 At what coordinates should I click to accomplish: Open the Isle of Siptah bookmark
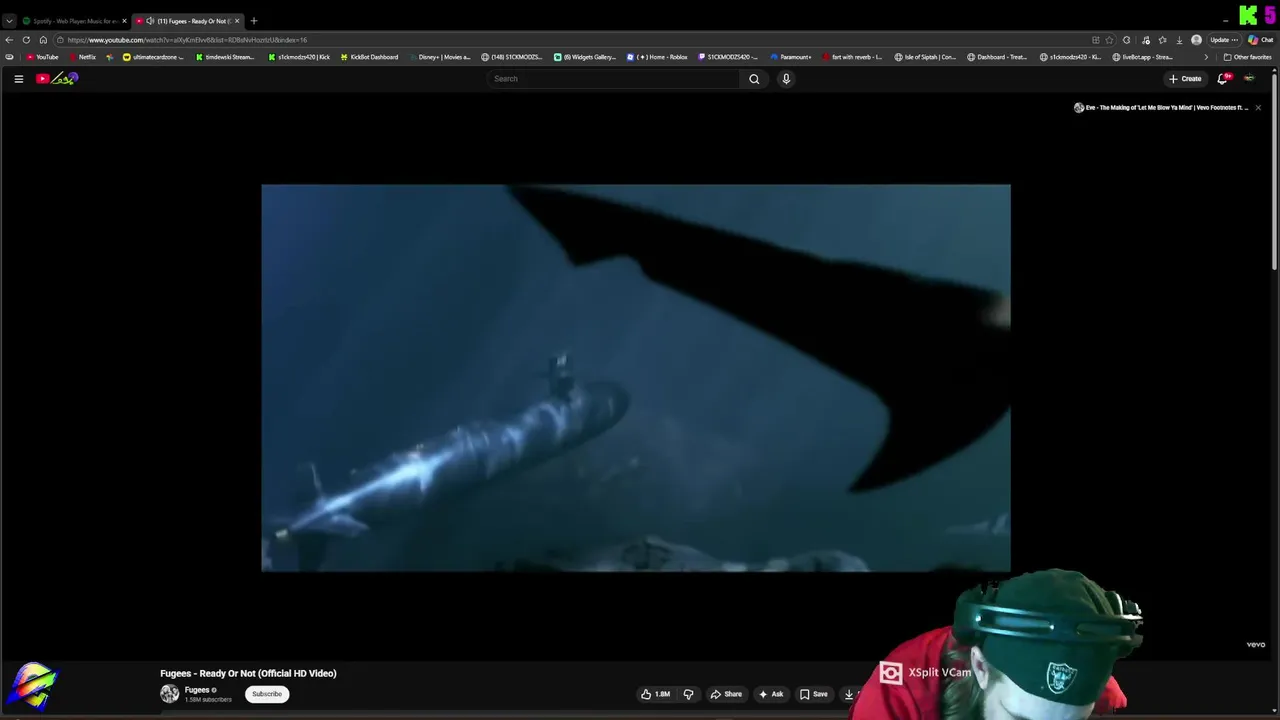click(x=925, y=57)
